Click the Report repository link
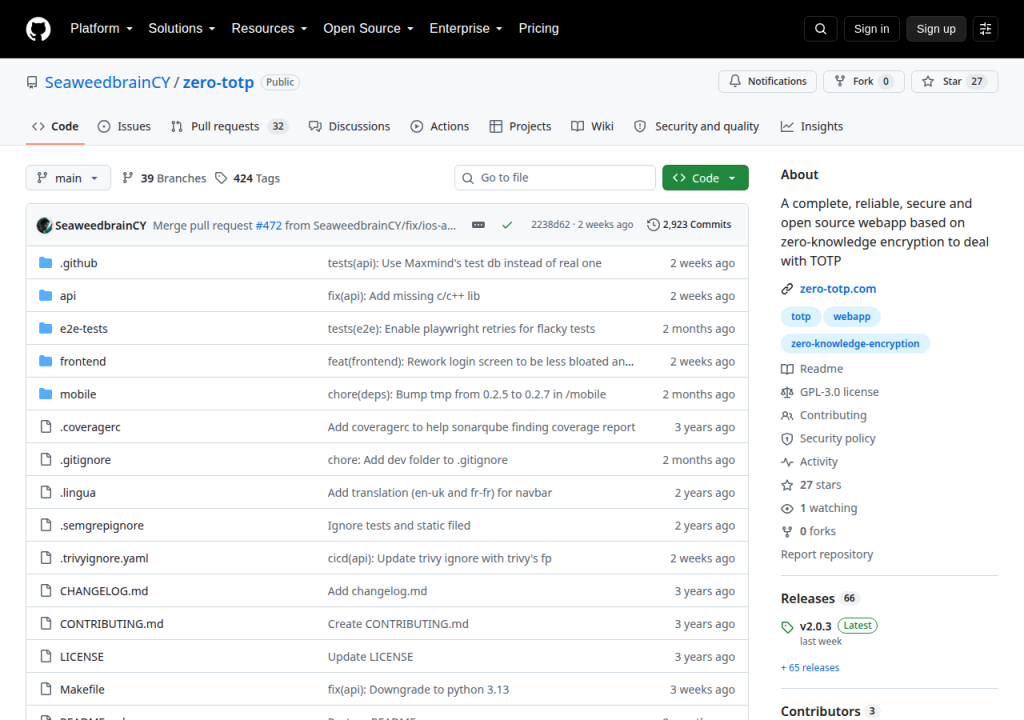 (827, 555)
